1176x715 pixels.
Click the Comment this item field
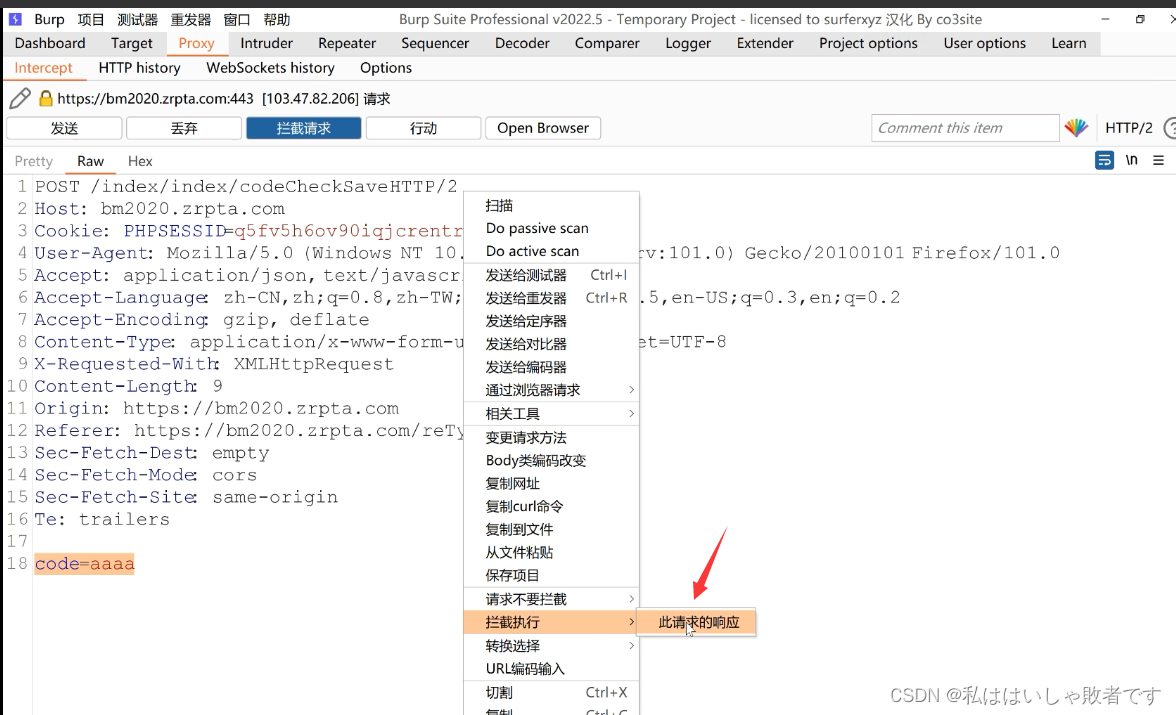tap(965, 128)
